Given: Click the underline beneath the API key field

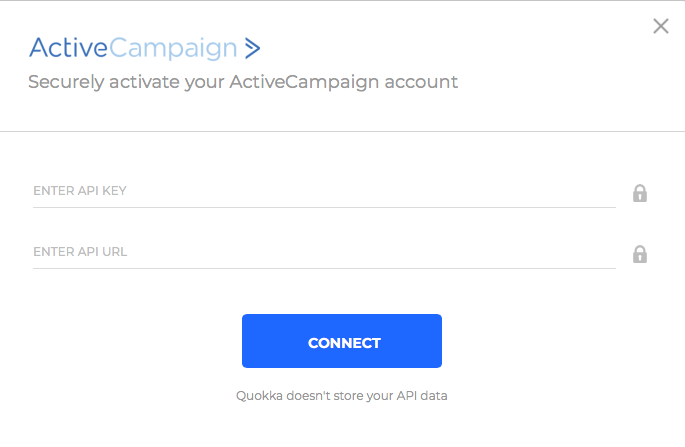Looking at the screenshot, I should [324, 207].
